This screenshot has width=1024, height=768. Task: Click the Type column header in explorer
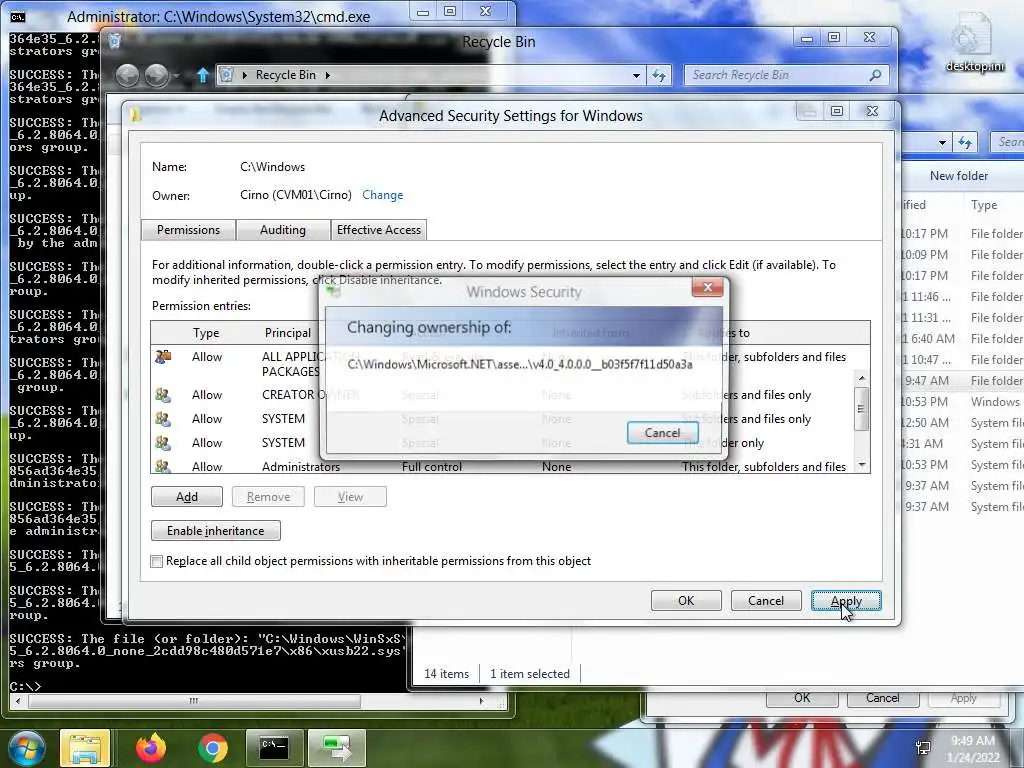coord(984,205)
